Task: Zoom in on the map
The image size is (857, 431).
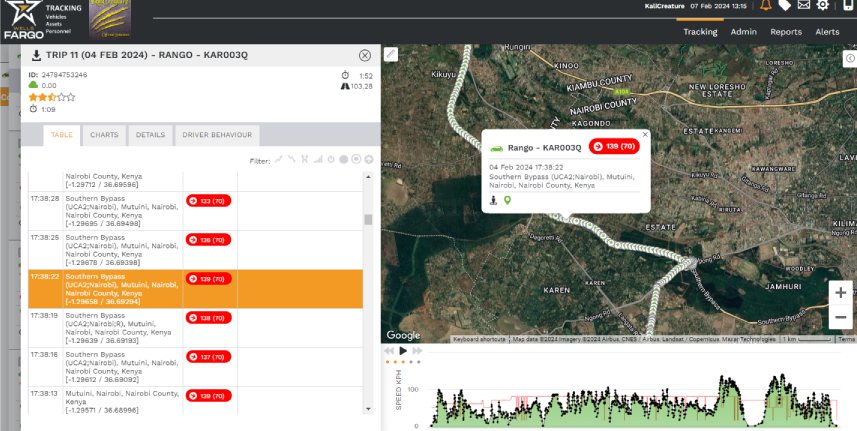Action: tap(840, 291)
